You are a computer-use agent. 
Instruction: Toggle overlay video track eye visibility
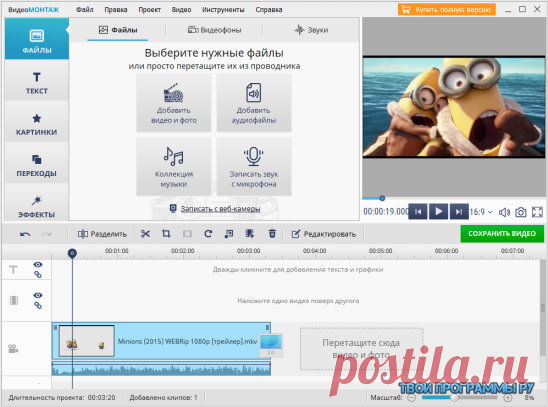click(x=38, y=295)
